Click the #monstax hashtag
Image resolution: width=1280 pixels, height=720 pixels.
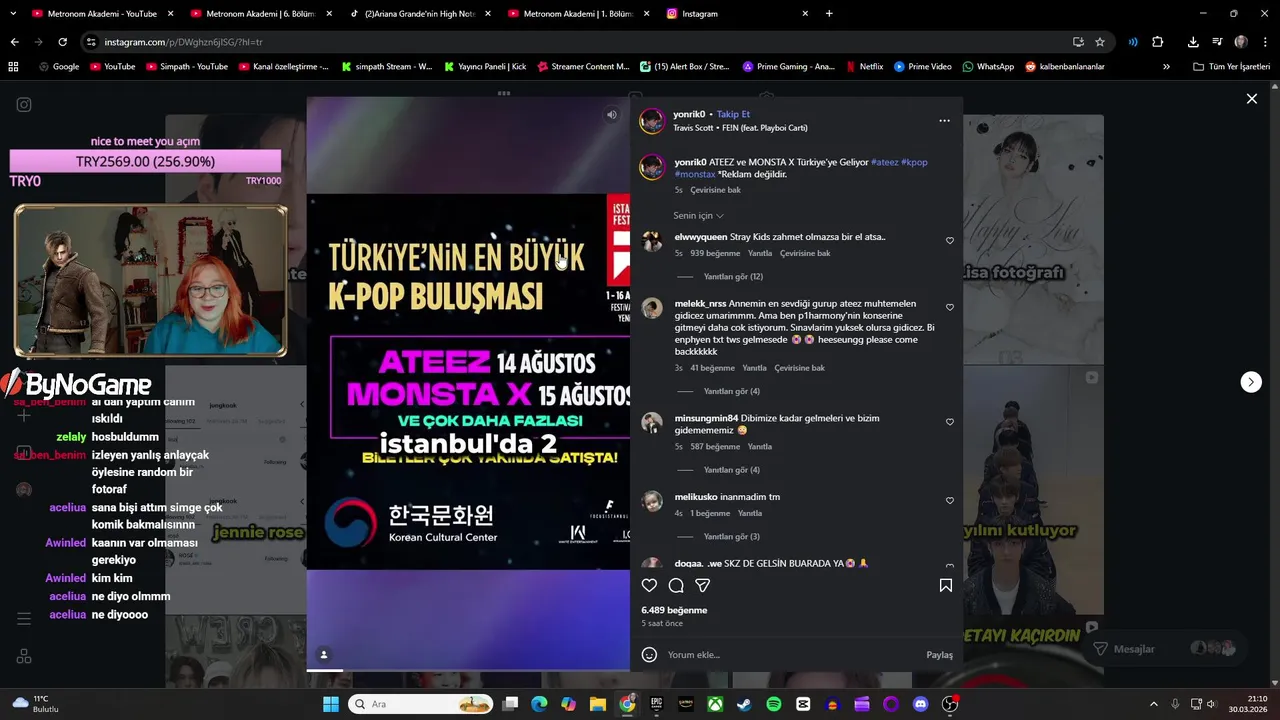click(x=695, y=174)
